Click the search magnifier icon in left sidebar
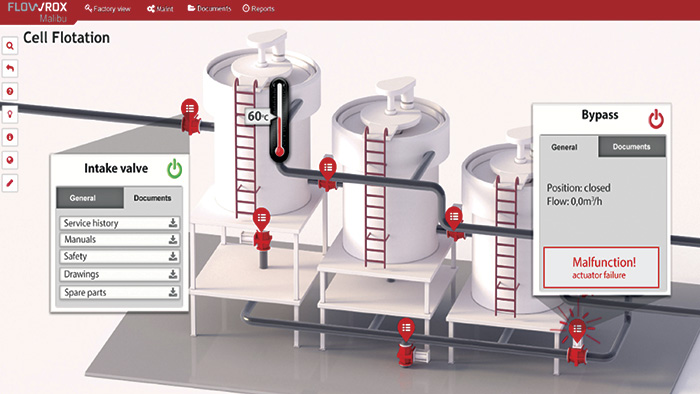The image size is (700, 394). coord(10,46)
